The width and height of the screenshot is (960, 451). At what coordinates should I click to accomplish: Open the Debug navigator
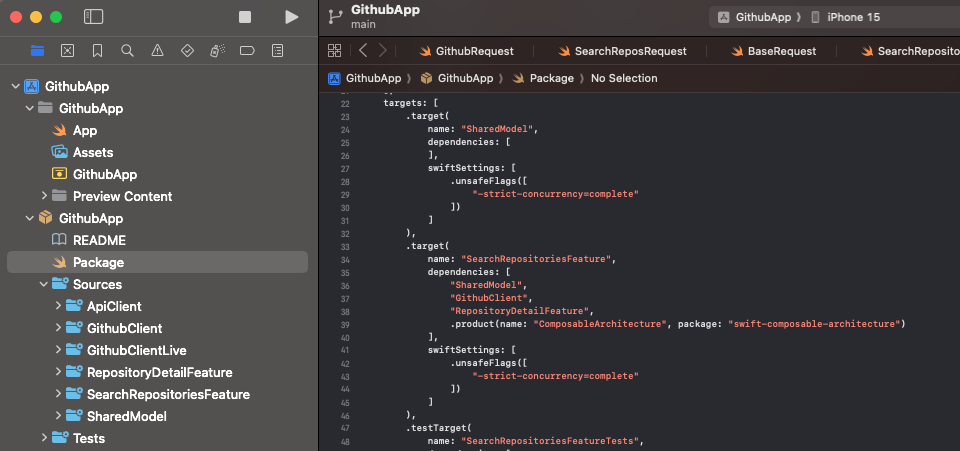pos(217,51)
